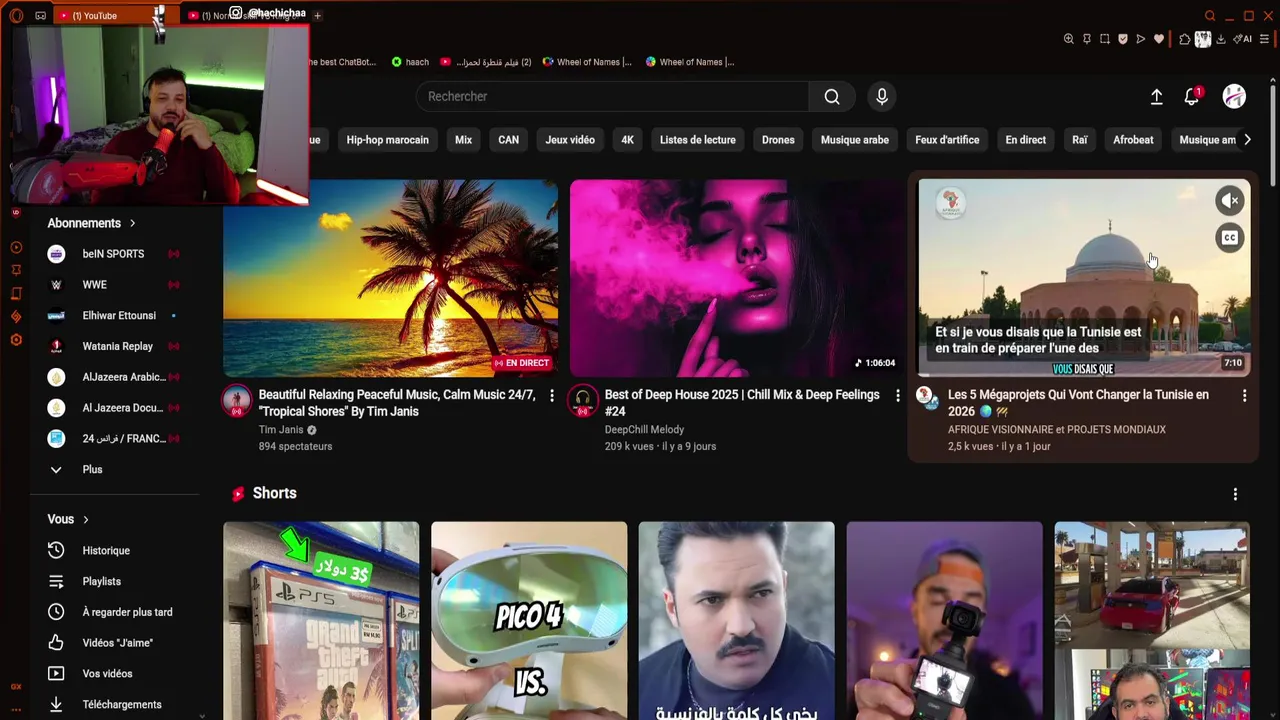Open the PS5 GTA short thumbnail
The width and height of the screenshot is (1280, 720).
tap(321, 620)
